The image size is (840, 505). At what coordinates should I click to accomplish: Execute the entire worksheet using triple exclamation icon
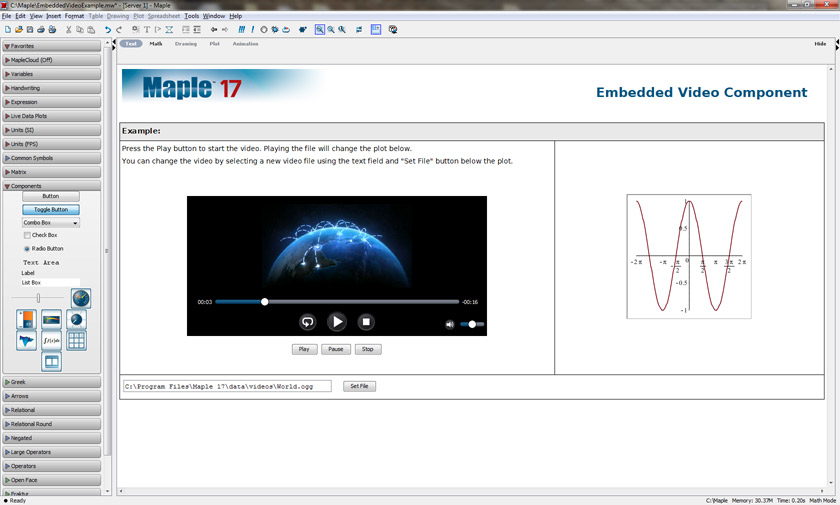(x=242, y=29)
